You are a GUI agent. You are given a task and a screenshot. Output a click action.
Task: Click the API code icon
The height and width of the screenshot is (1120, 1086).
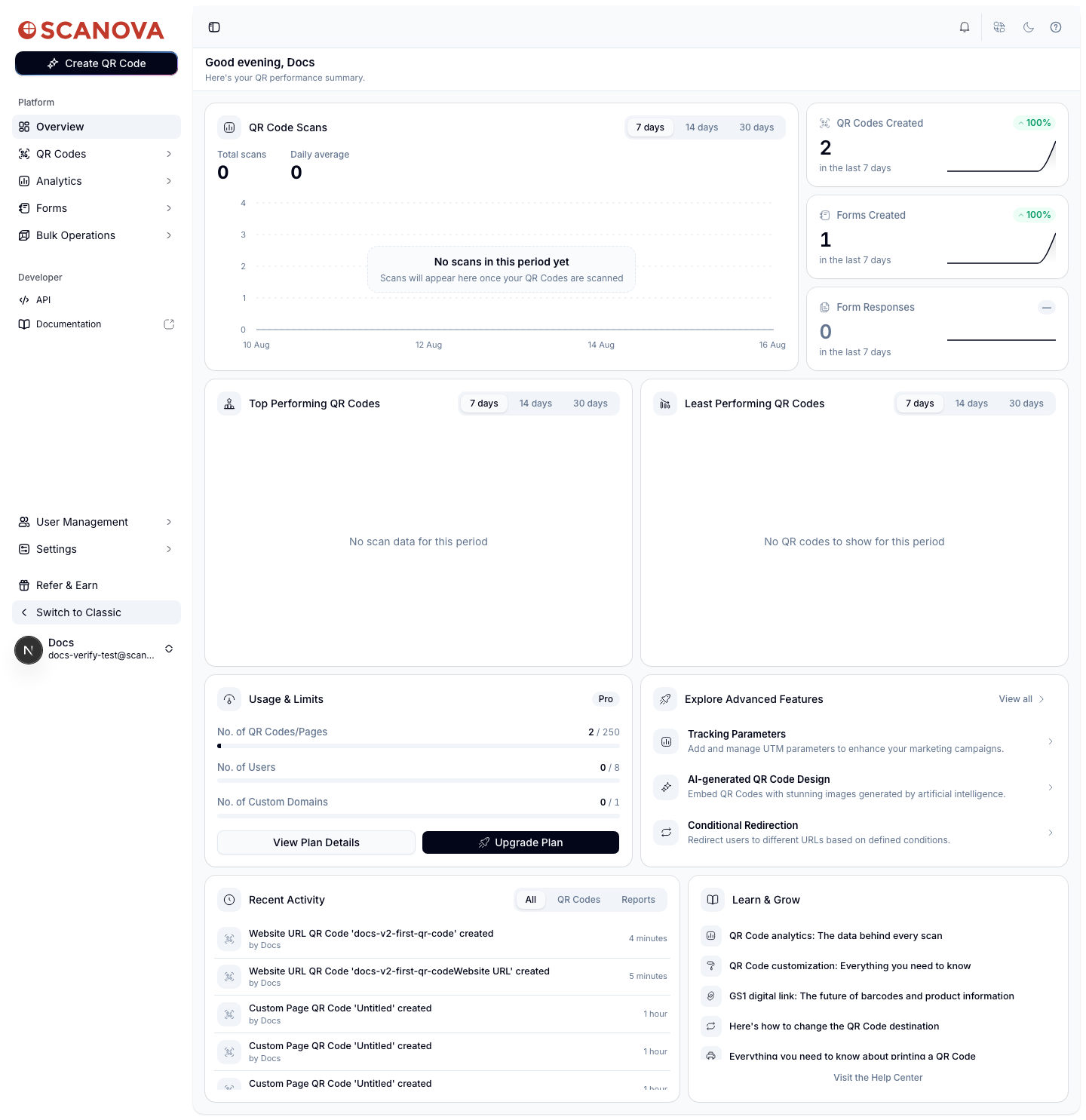click(24, 300)
